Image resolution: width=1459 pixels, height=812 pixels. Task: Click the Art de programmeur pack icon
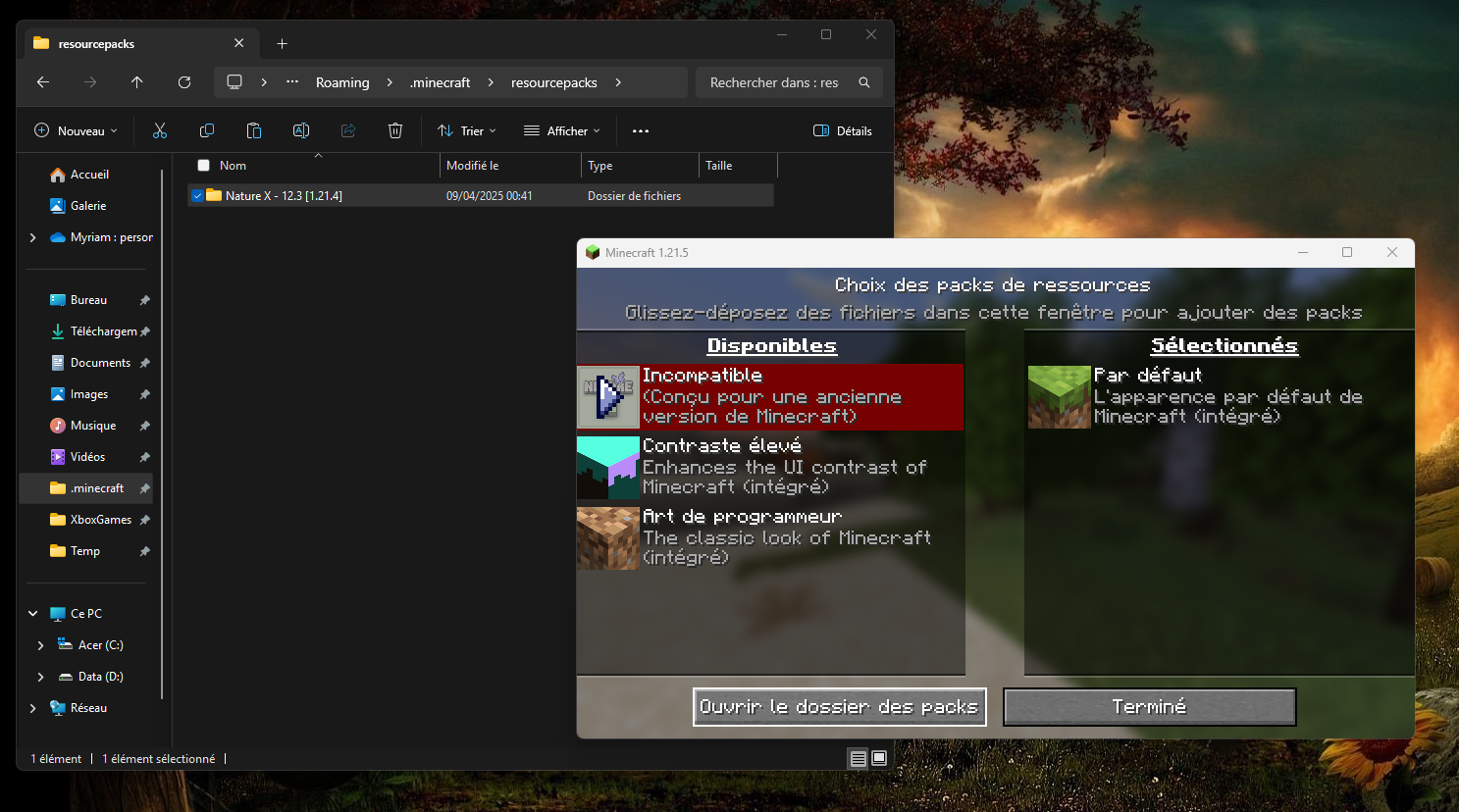[x=608, y=538]
